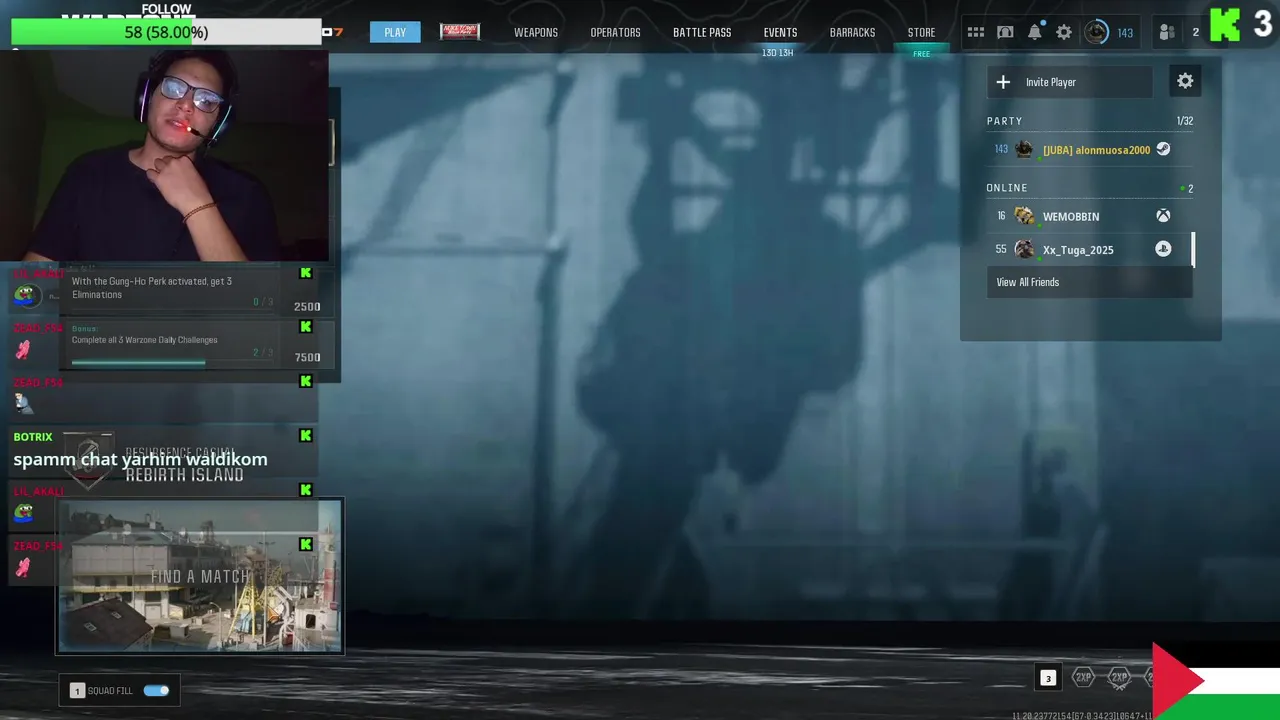Open the notifications bell
The width and height of the screenshot is (1280, 720).
point(1035,32)
